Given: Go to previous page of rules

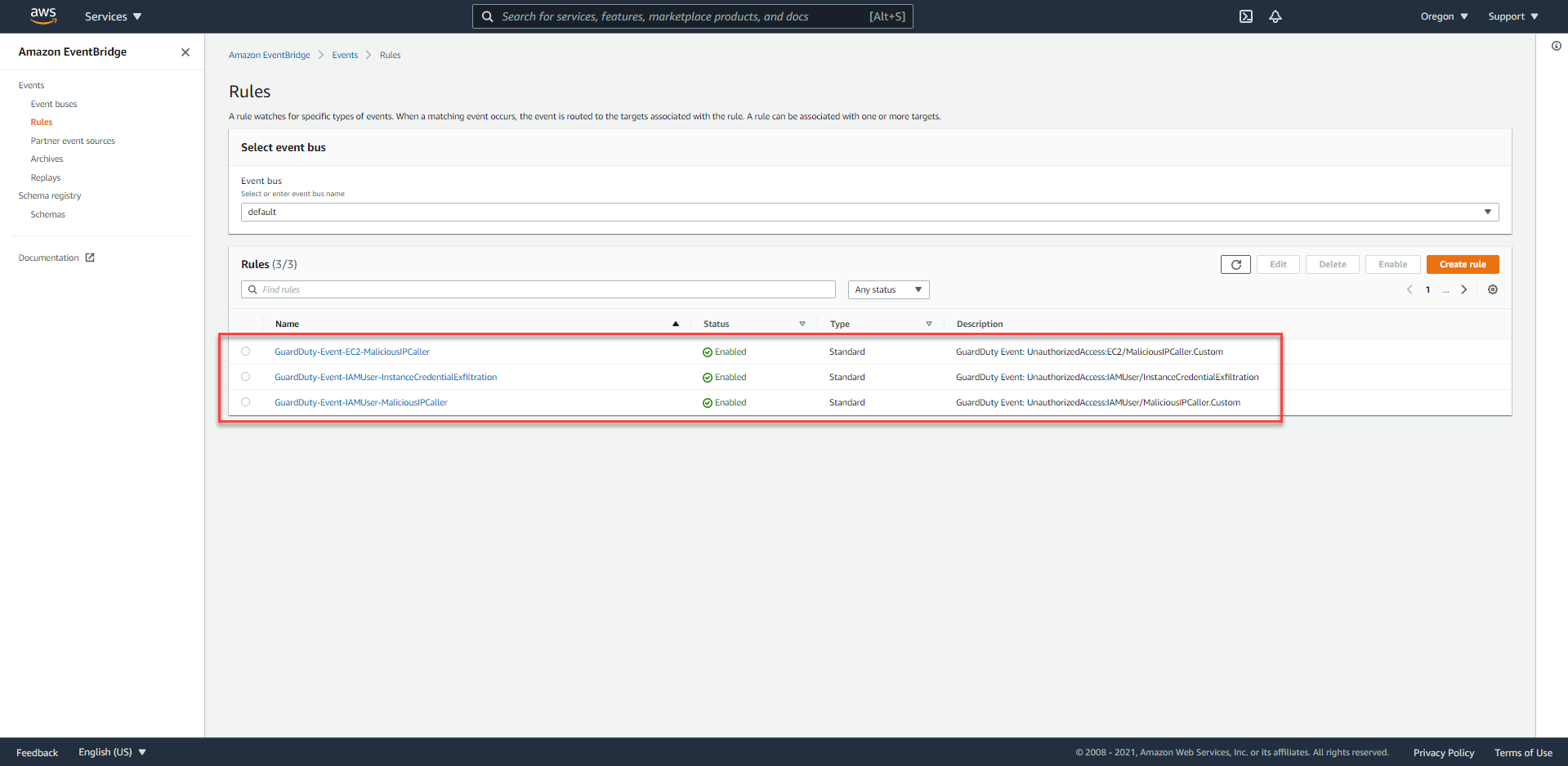Looking at the screenshot, I should click(1409, 289).
